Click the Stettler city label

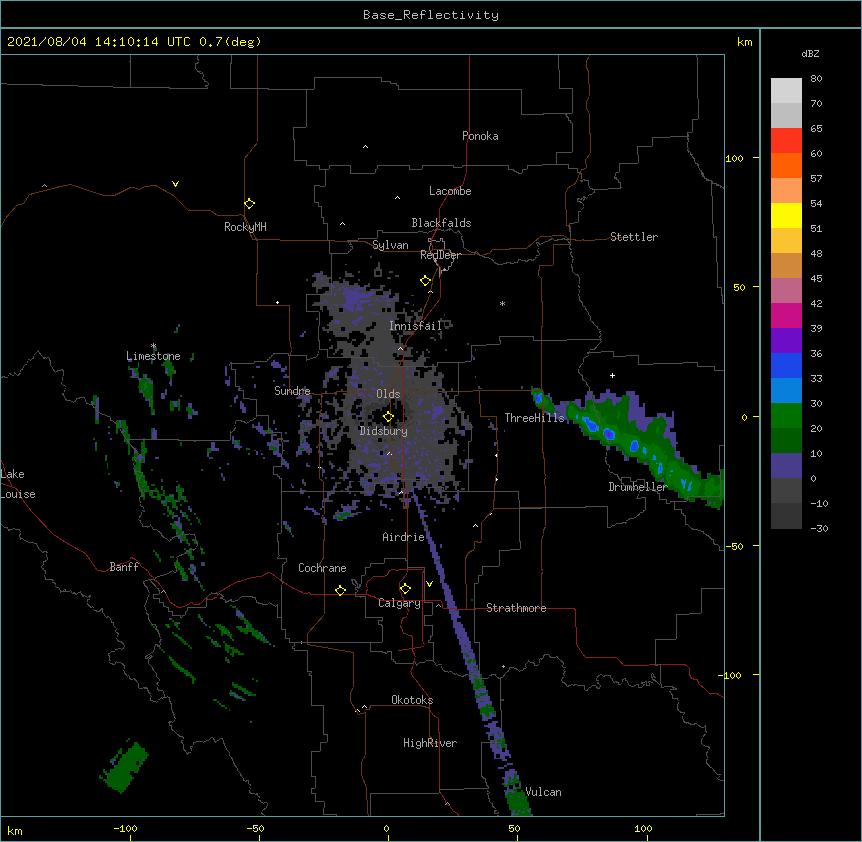pos(634,237)
